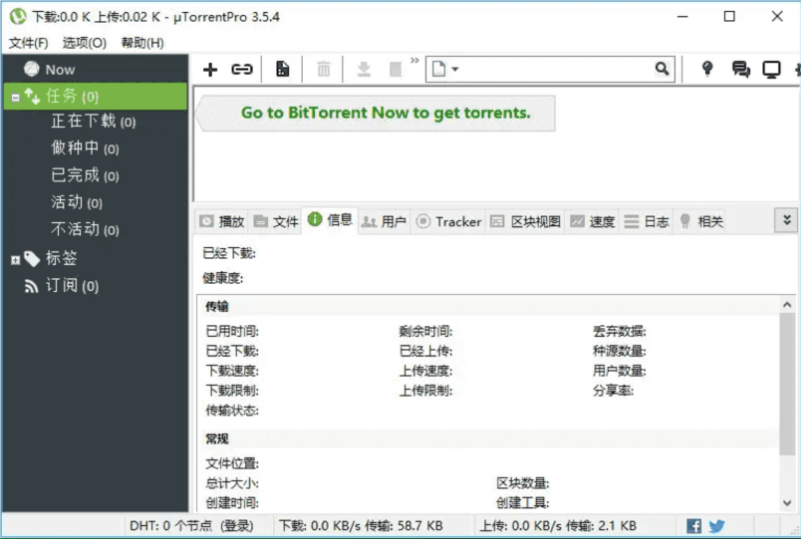The image size is (801, 539).
Task: Click the Facebook icon in status bar
Action: 694,526
